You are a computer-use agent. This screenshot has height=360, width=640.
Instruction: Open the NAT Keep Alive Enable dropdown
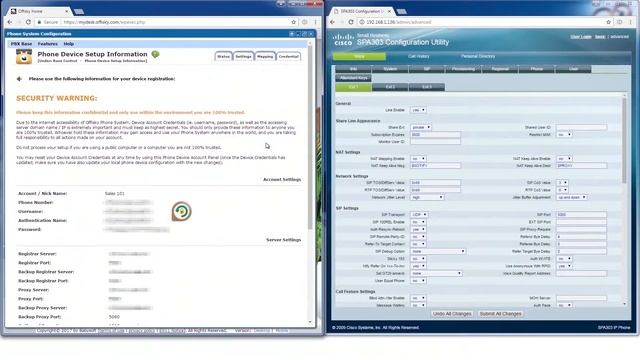click(x=564, y=158)
